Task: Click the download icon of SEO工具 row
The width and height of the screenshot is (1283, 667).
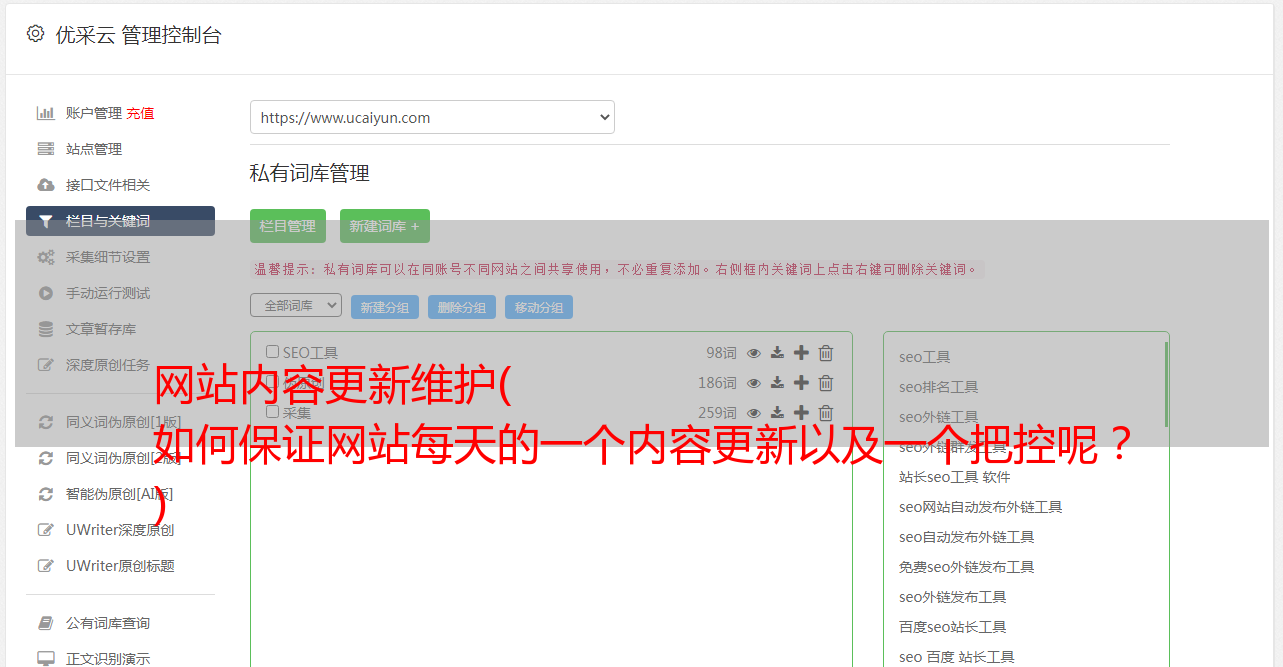Action: click(777, 353)
